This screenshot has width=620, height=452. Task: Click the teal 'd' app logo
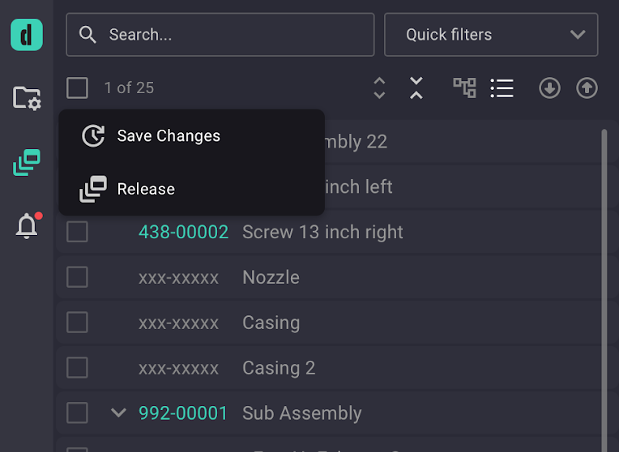coord(26,35)
